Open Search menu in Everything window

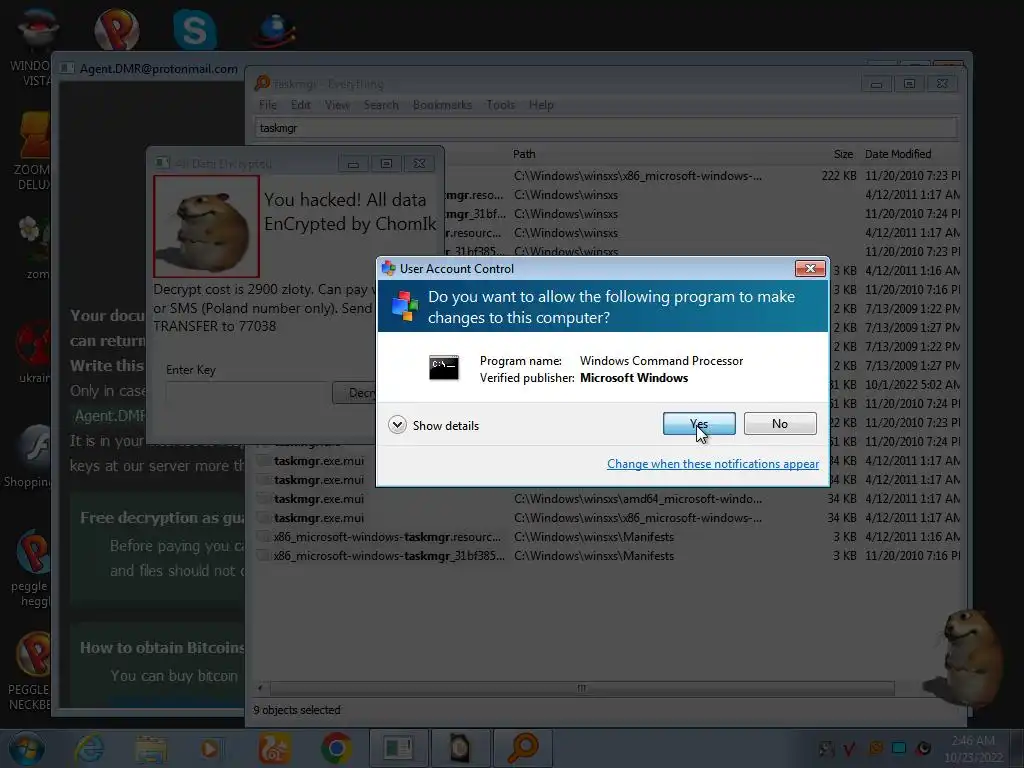pyautogui.click(x=381, y=104)
